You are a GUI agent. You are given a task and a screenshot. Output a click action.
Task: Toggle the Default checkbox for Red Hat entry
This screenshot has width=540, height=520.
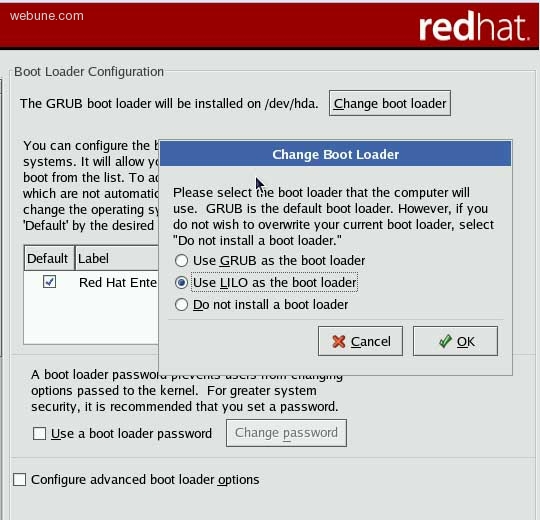pos(49,282)
